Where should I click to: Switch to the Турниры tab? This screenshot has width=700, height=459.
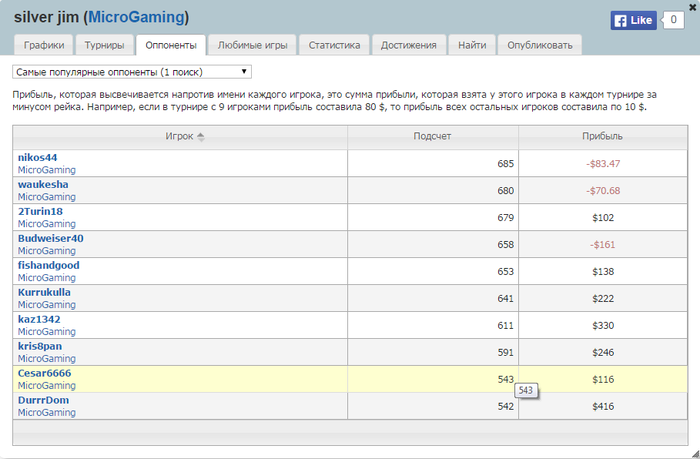click(104, 45)
